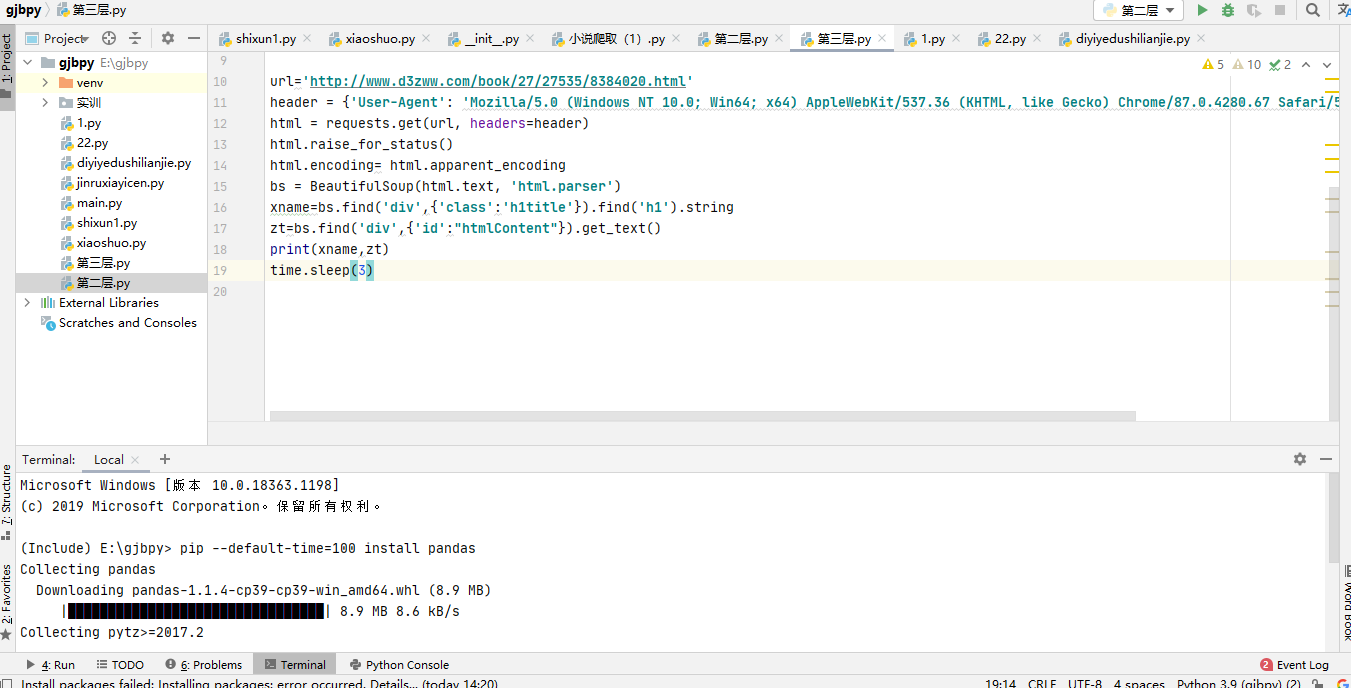
Task: Open the d3zww.com URL link in code
Action: (498, 82)
